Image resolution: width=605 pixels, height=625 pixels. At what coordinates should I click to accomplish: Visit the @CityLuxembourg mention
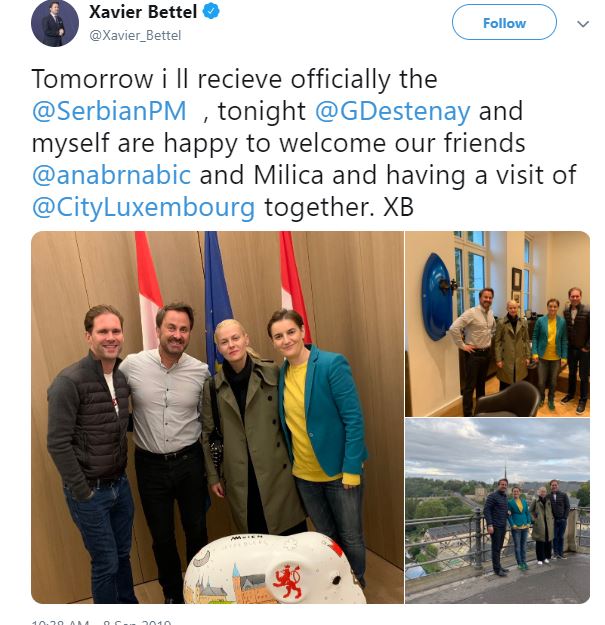(x=143, y=207)
